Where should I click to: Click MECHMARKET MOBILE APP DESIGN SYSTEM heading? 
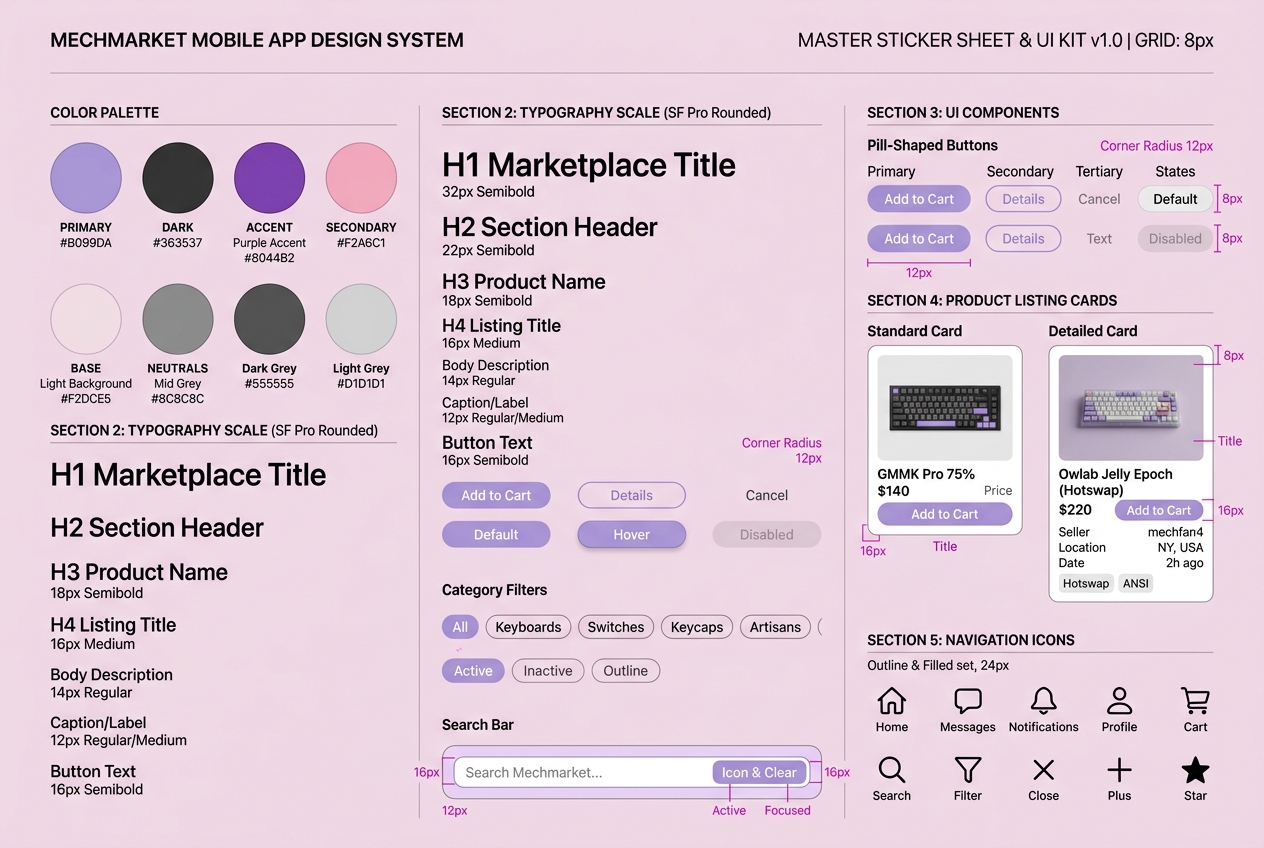click(x=257, y=41)
